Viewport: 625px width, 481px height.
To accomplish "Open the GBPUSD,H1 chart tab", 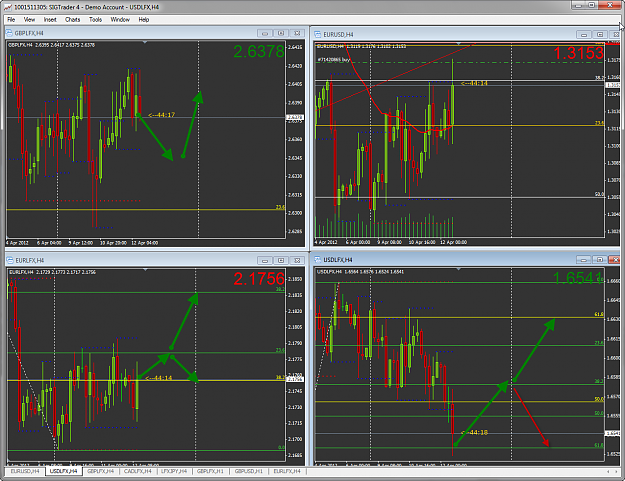I will (x=248, y=471).
